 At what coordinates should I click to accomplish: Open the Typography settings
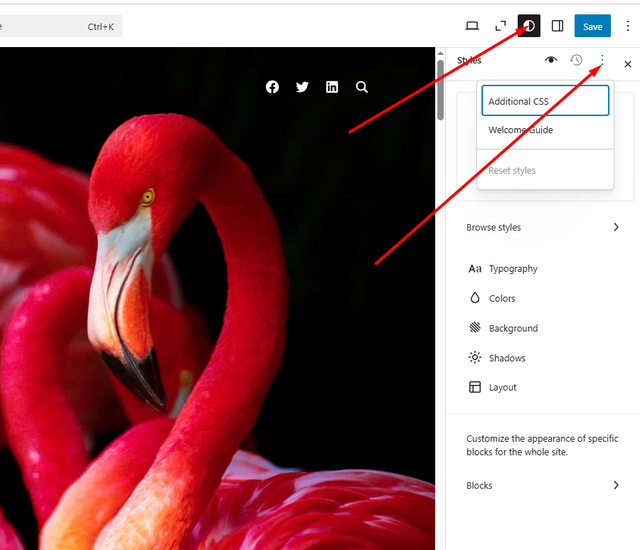513,269
